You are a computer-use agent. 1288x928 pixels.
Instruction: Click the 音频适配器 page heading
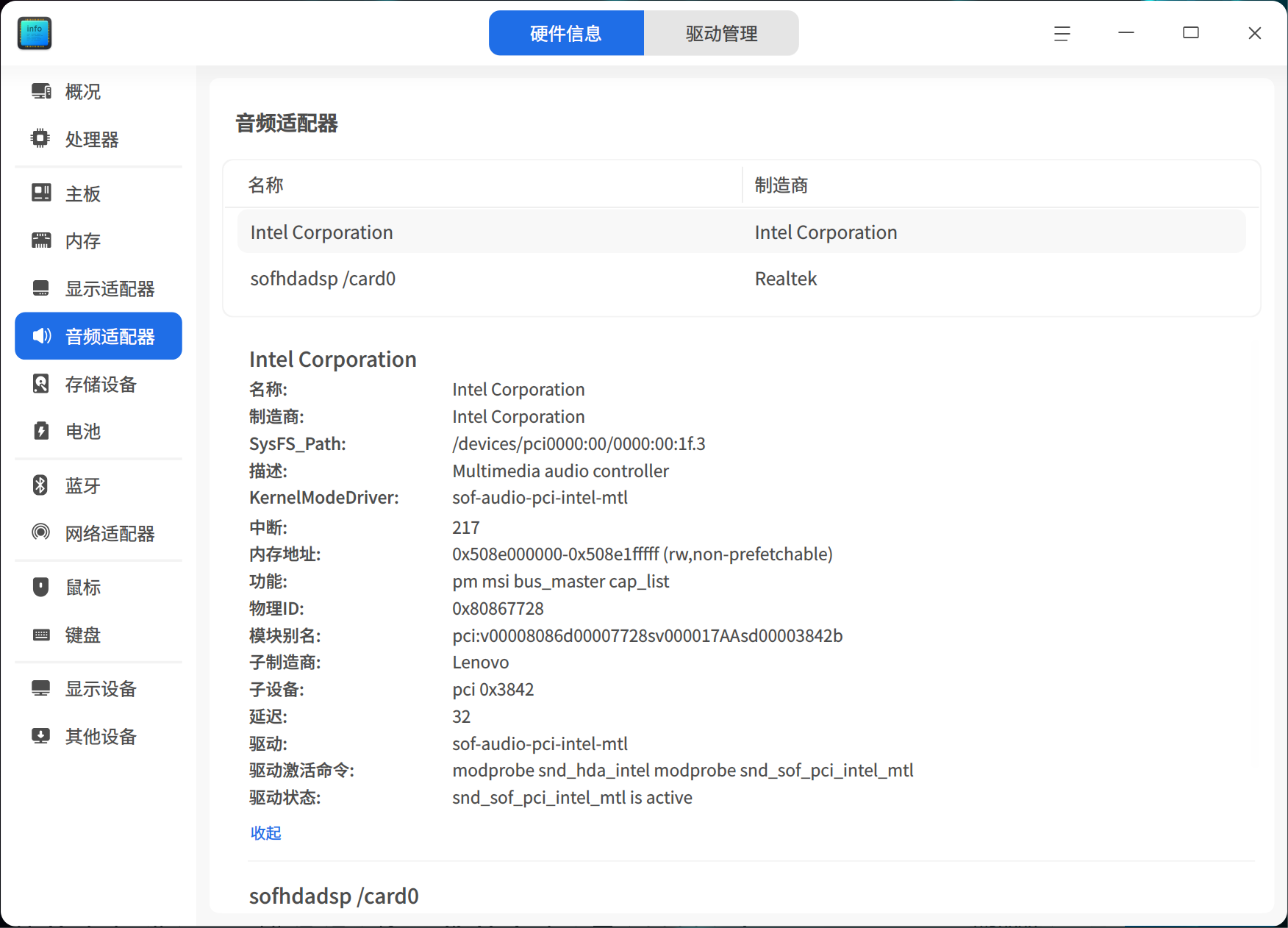pos(287,123)
